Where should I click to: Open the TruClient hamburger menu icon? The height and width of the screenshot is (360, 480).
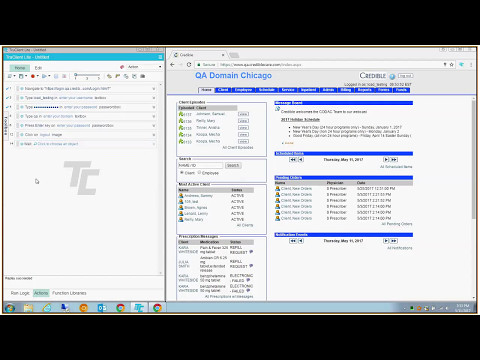pos(160,57)
